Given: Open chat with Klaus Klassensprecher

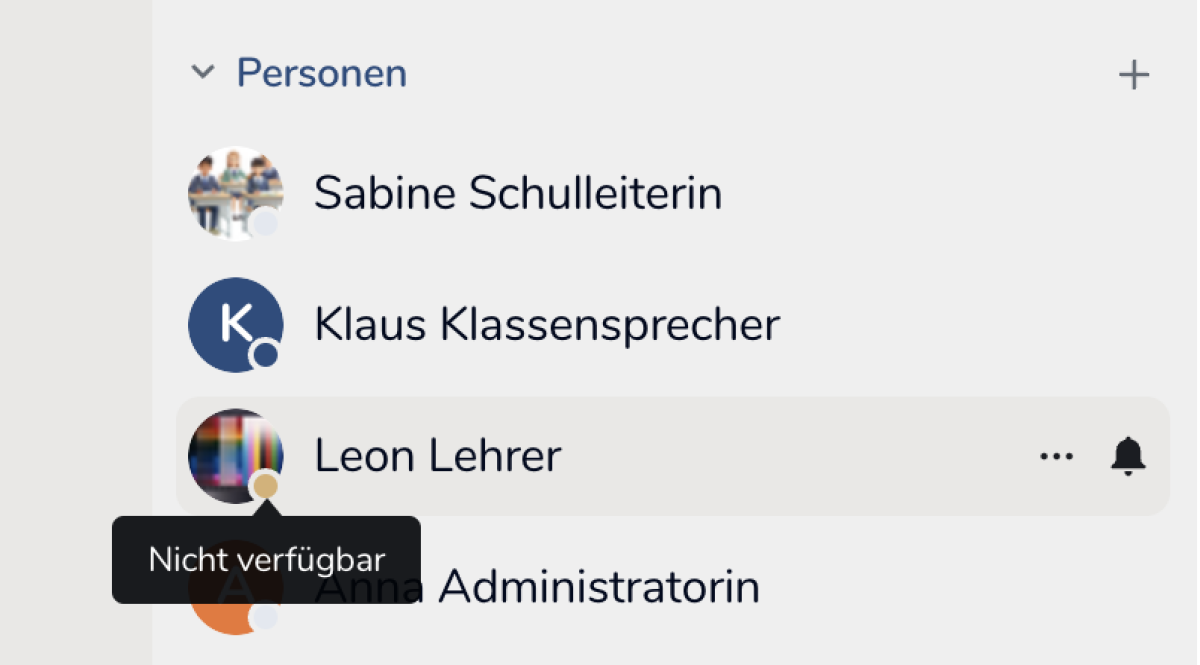Looking at the screenshot, I should coord(546,324).
